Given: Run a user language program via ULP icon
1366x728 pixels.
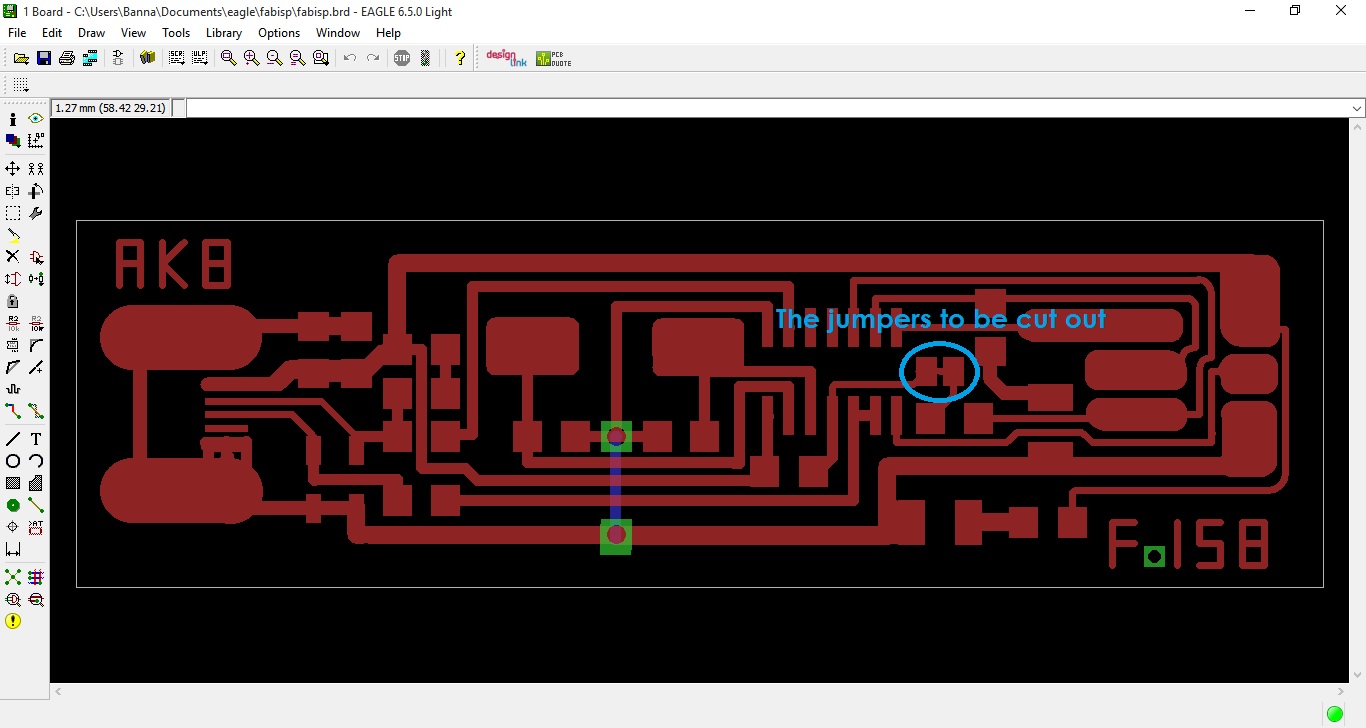Looking at the screenshot, I should pyautogui.click(x=200, y=58).
